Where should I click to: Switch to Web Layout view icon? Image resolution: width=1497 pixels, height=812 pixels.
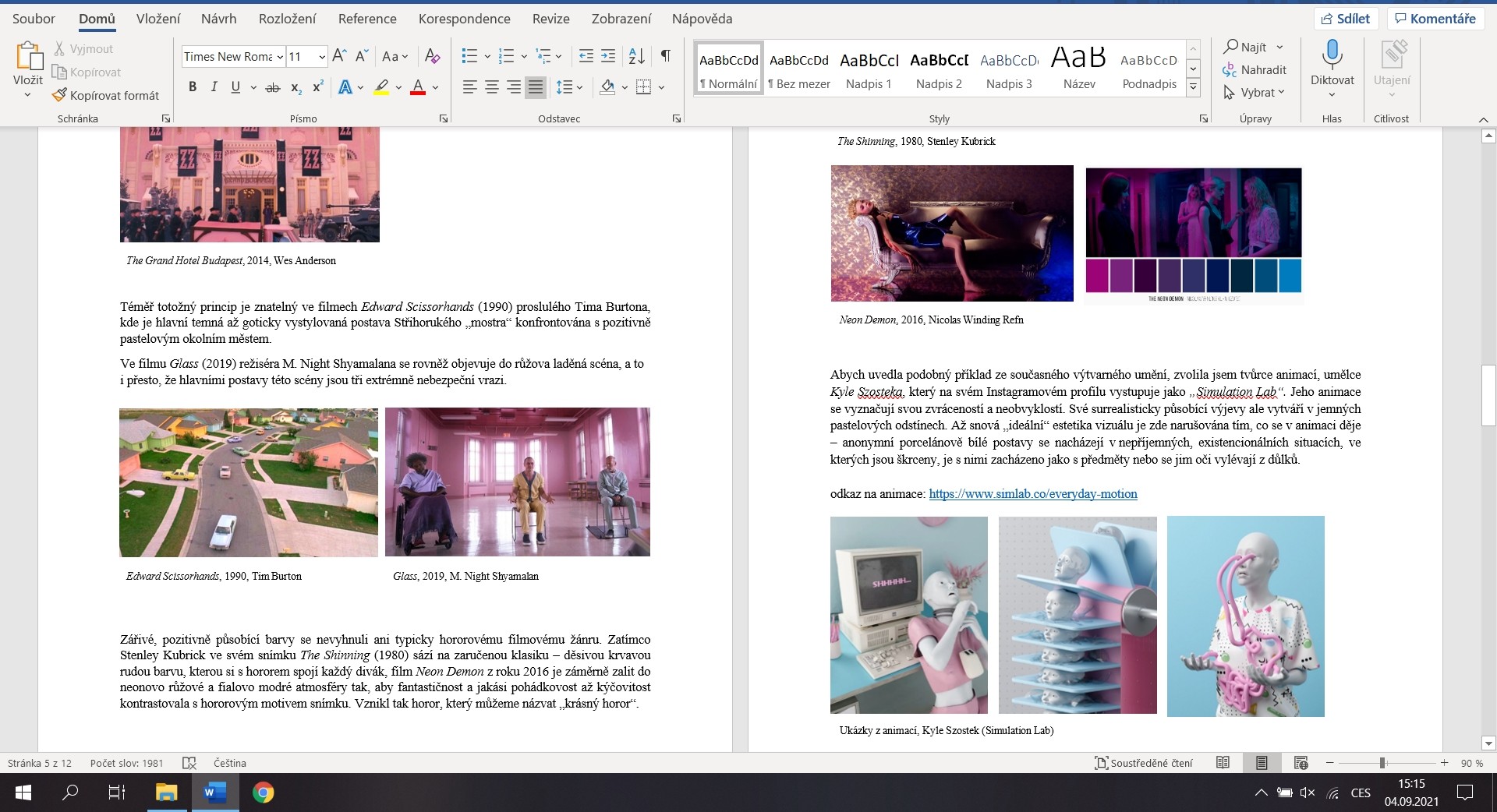(x=1301, y=763)
